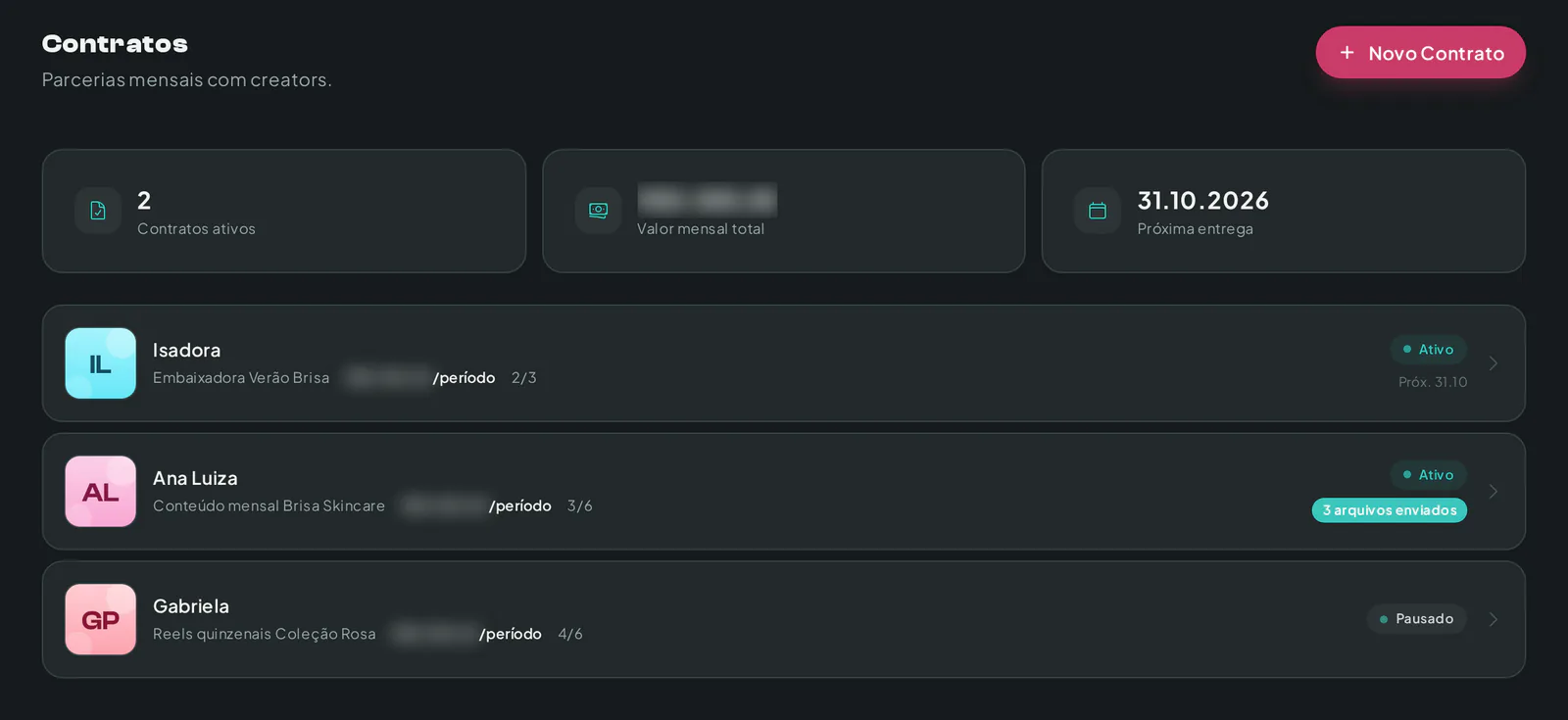Click the Próx. 31.10 date text

coord(1433,382)
